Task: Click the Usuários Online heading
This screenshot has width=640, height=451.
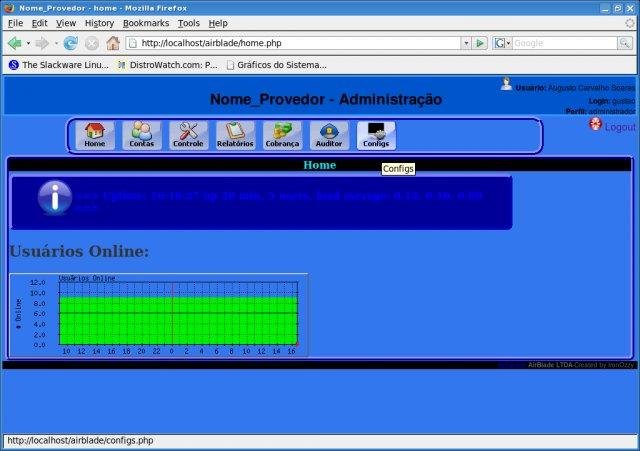Action: pos(79,251)
